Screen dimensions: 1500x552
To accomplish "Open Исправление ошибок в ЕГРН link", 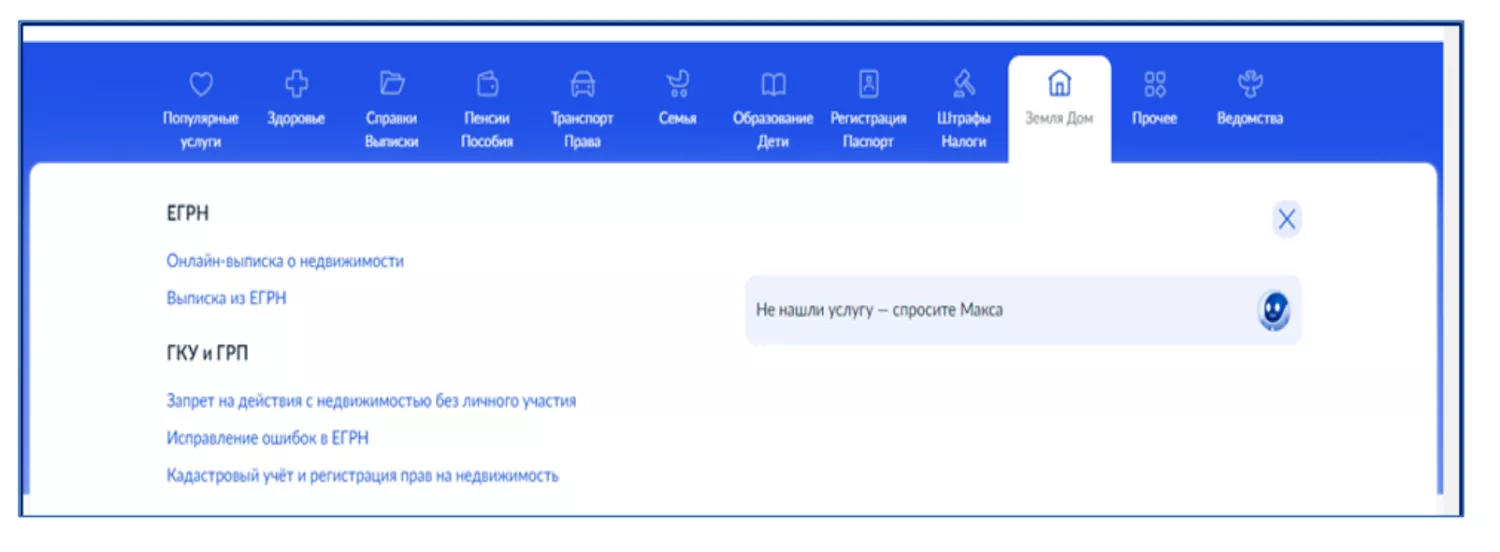I will [x=268, y=438].
